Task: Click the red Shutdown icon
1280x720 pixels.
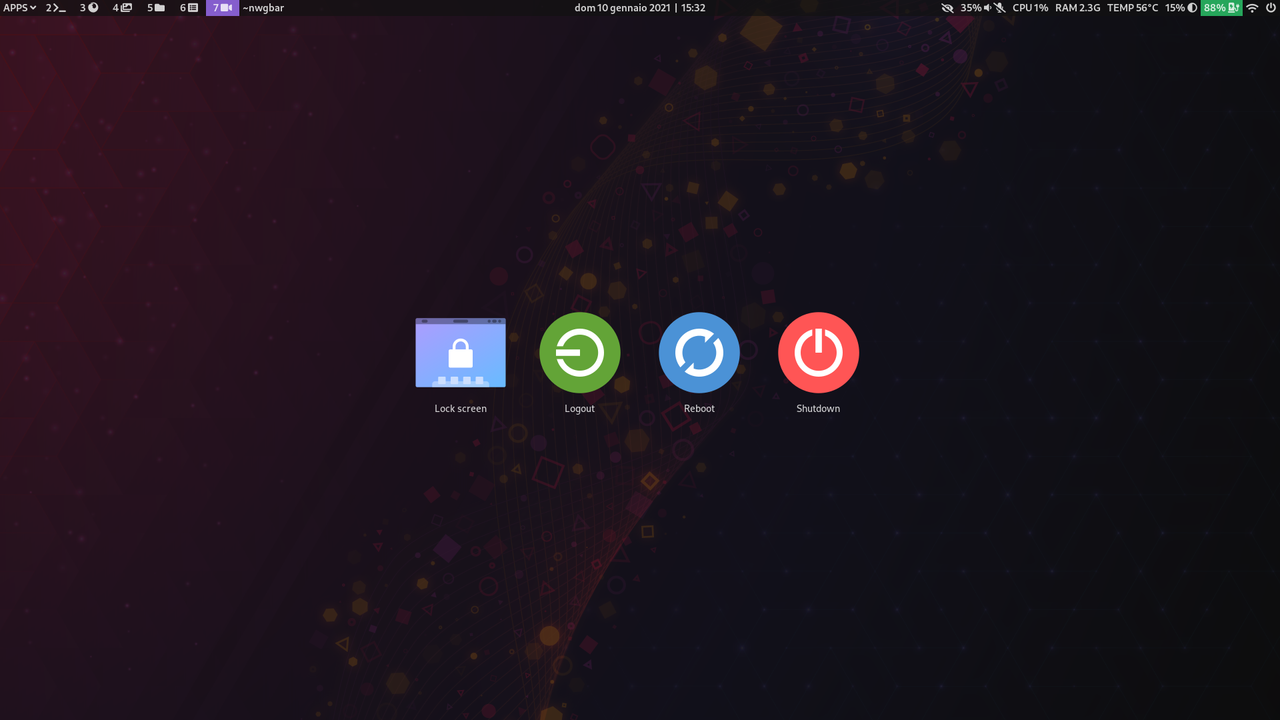Action: tap(818, 352)
